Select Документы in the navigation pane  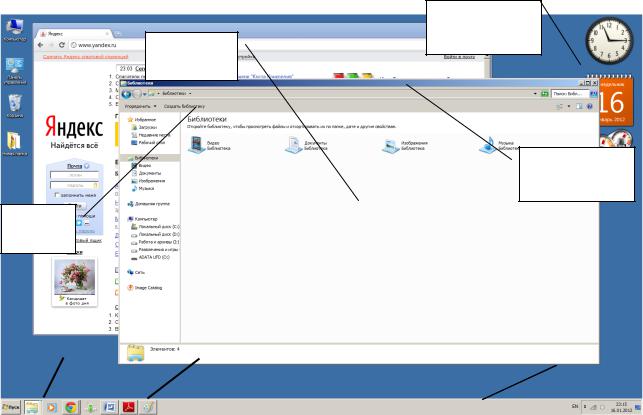(146, 173)
